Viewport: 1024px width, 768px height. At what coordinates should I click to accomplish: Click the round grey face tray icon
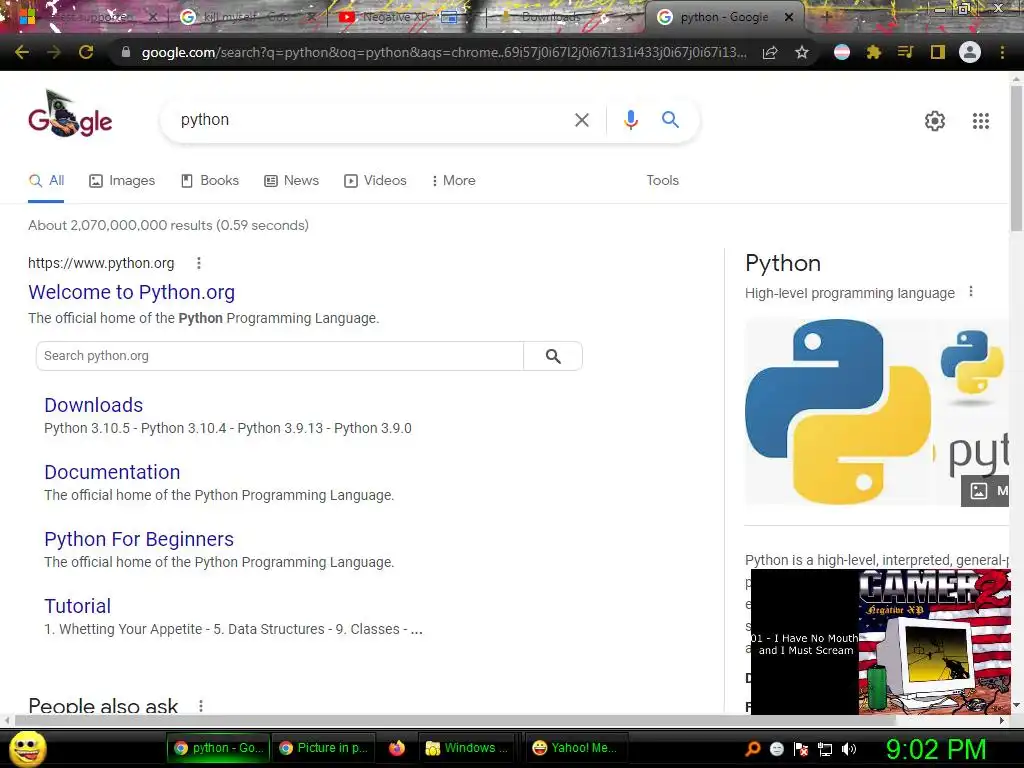[x=776, y=749]
